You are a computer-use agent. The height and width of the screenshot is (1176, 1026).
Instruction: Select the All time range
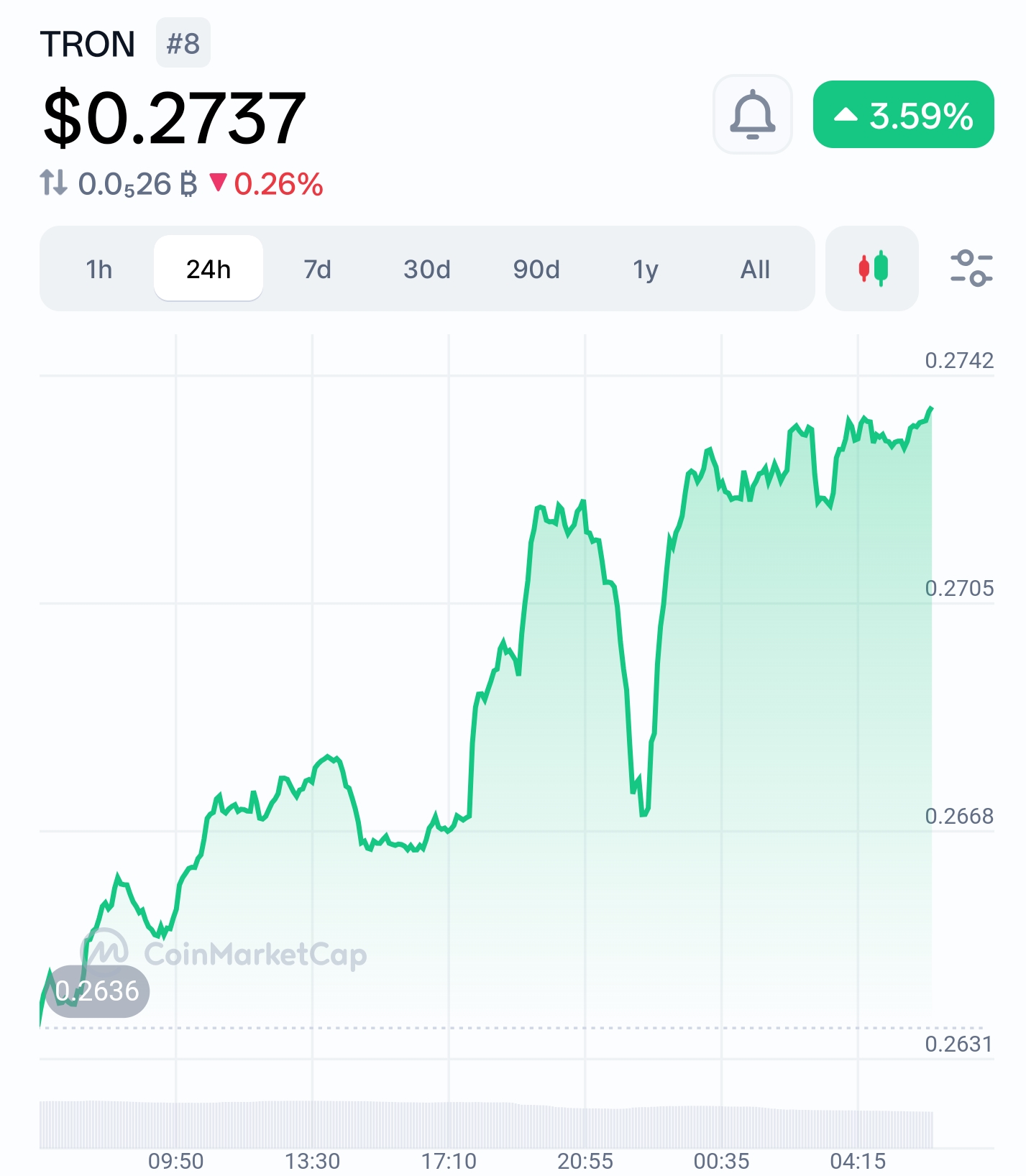click(x=755, y=270)
